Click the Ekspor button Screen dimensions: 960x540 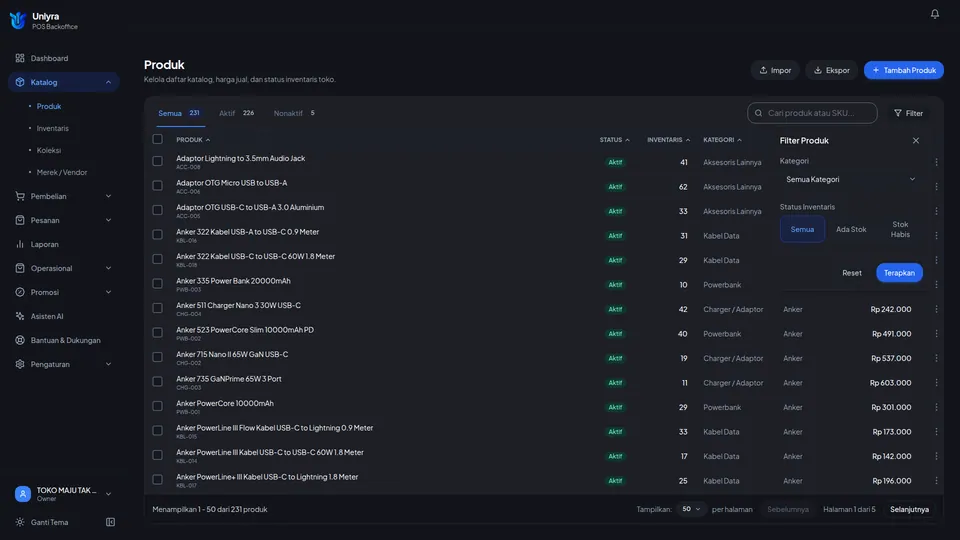tap(831, 70)
